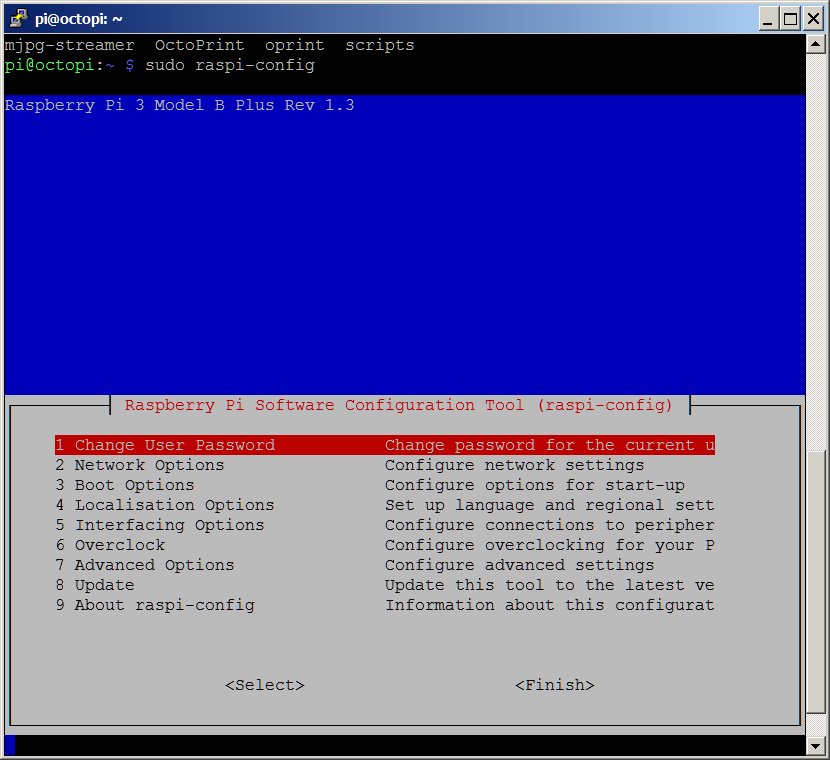Click 'Set up language and regional' description

(549, 505)
